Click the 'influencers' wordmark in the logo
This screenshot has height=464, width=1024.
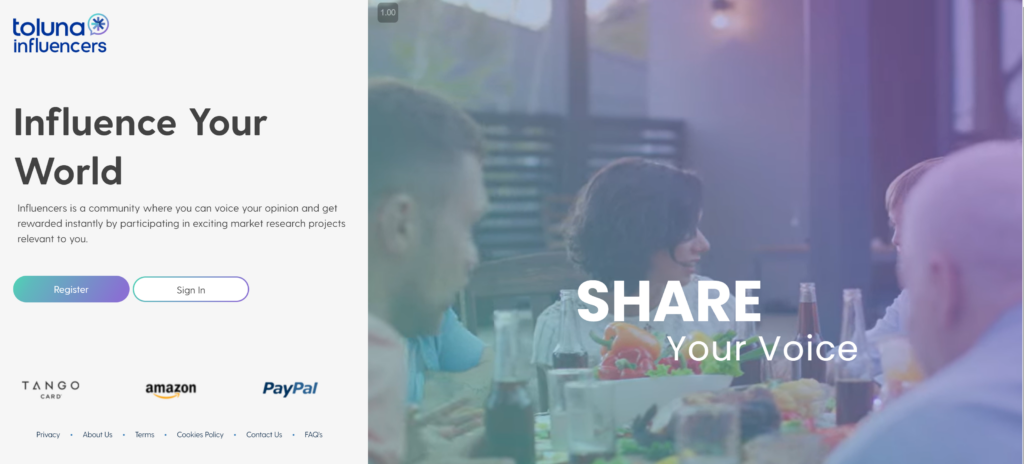click(x=59, y=46)
